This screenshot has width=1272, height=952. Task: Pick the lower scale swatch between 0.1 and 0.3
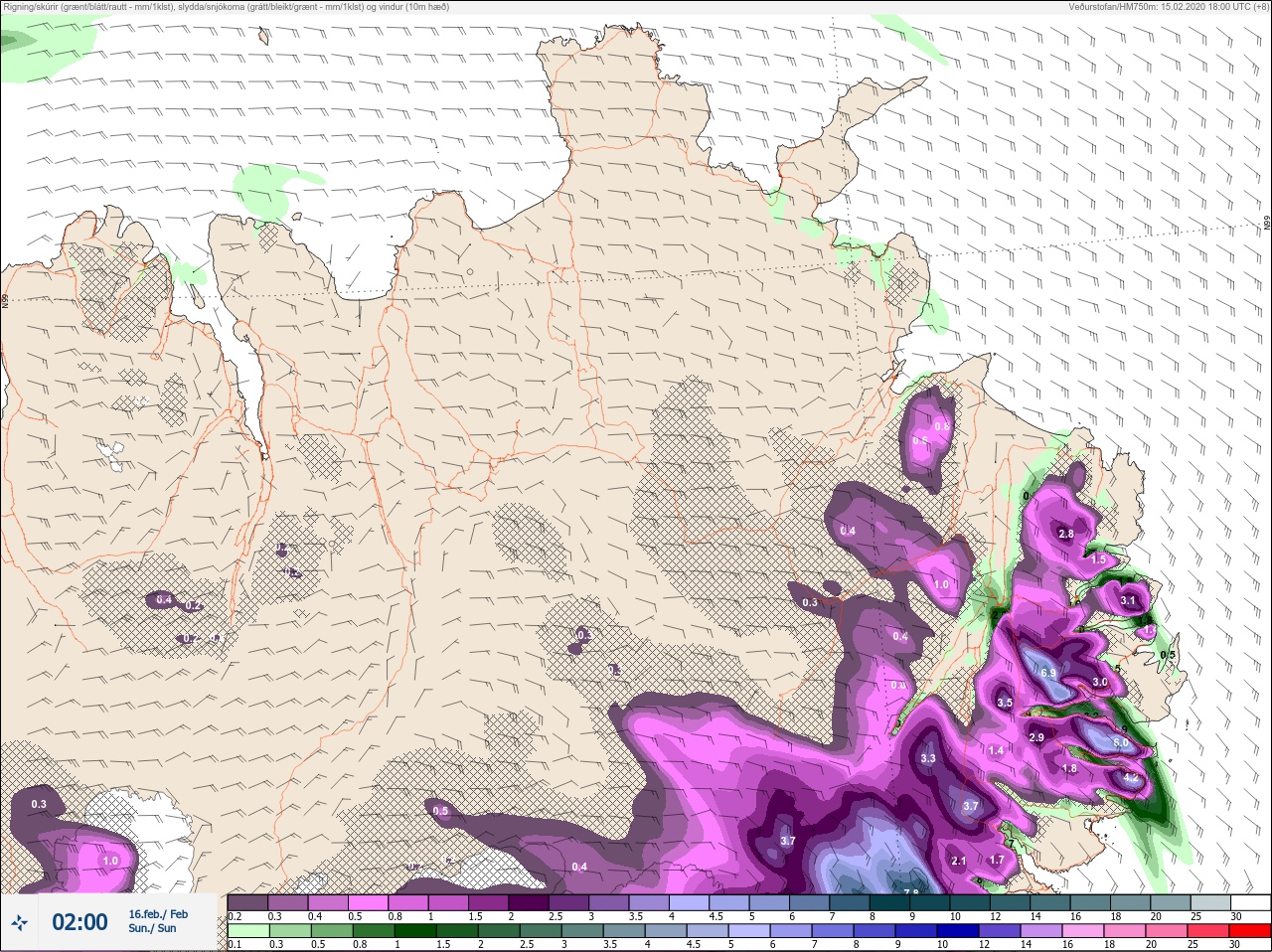[248, 931]
